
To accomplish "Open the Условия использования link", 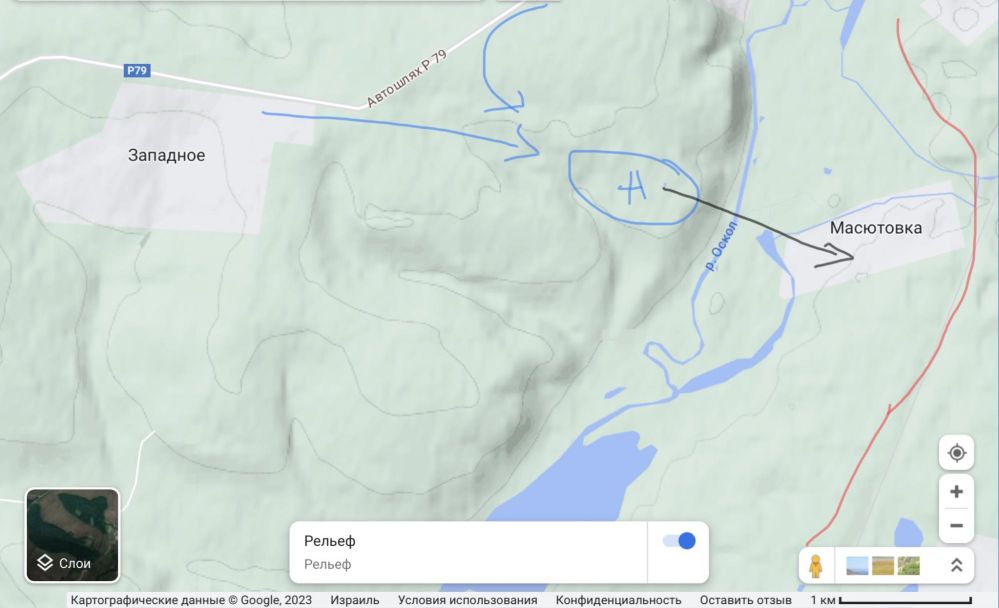I will pyautogui.click(x=468, y=600).
